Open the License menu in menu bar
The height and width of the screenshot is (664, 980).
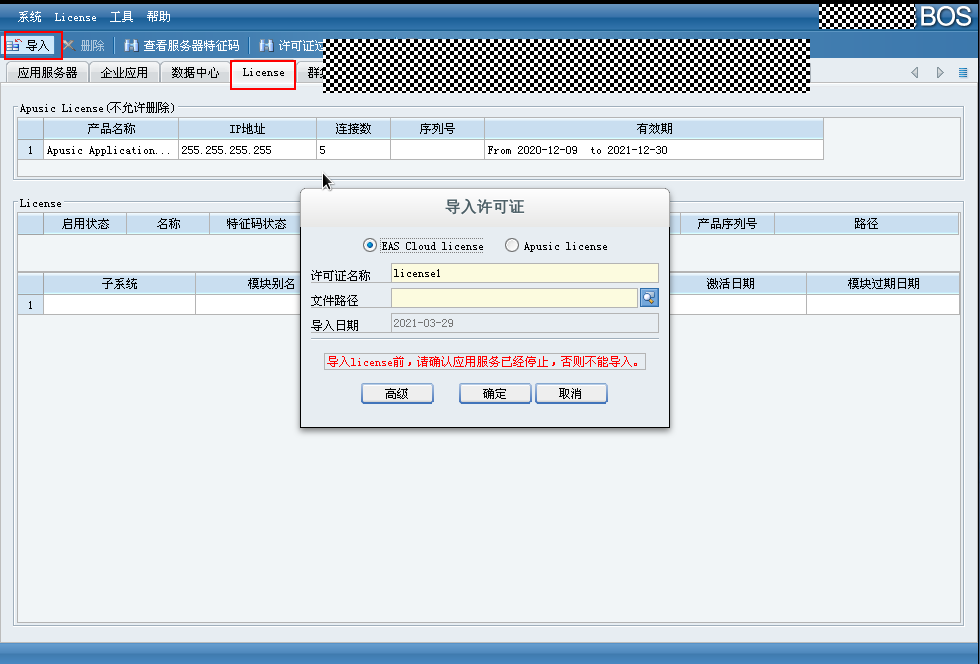pos(76,17)
